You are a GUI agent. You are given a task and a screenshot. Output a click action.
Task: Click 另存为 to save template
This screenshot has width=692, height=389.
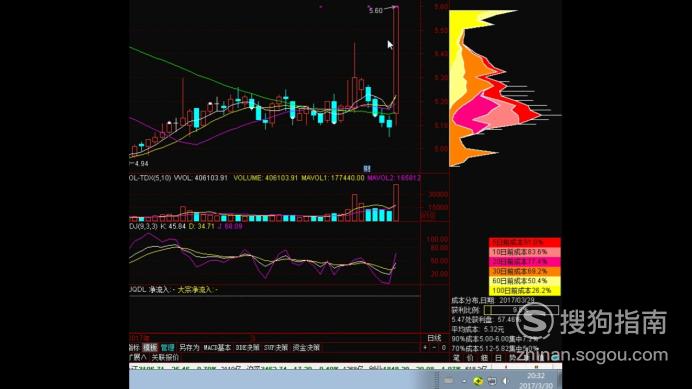click(x=189, y=348)
